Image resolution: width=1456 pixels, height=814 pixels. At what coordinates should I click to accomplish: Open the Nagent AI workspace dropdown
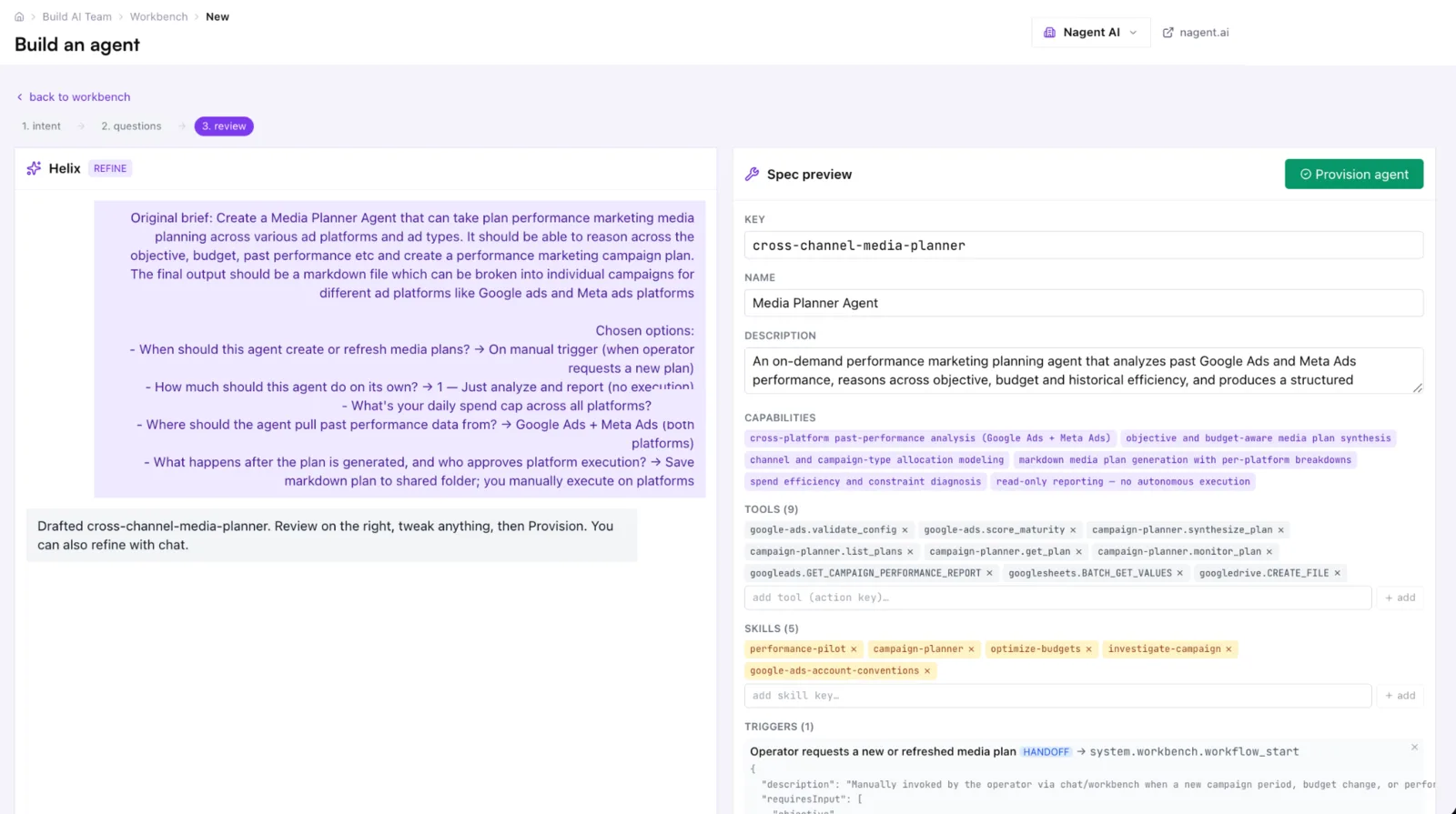coord(1090,33)
